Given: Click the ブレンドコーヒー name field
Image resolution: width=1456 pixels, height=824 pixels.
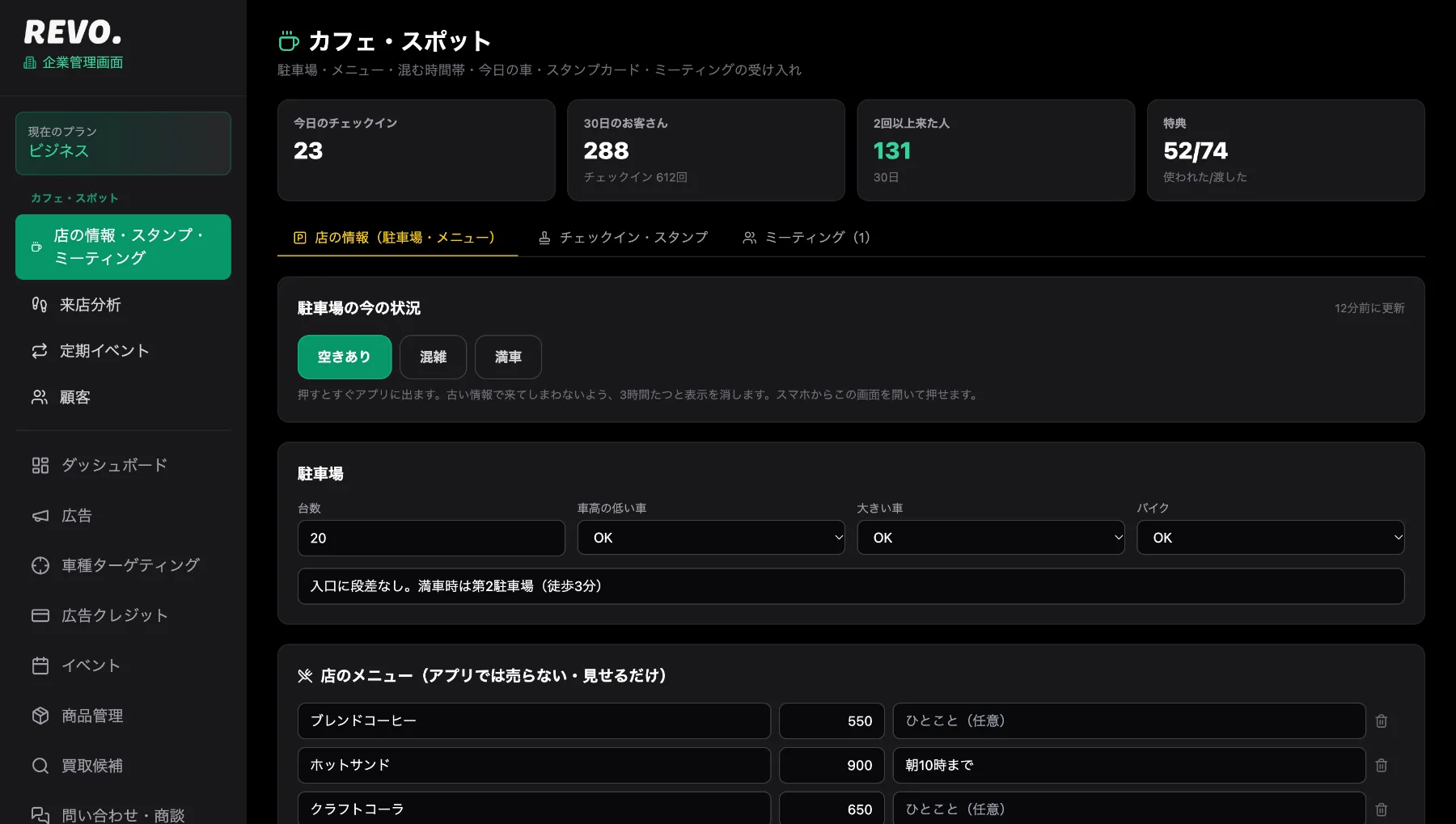Looking at the screenshot, I should click(x=534, y=720).
